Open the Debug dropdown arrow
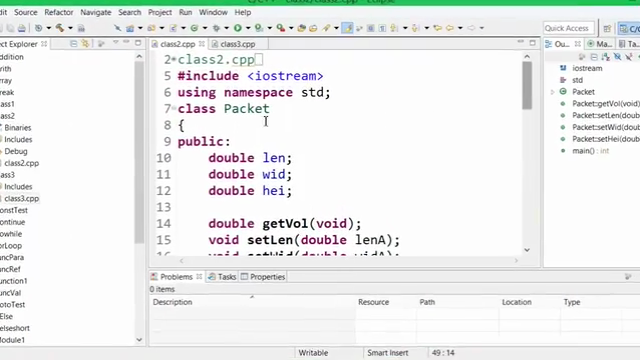Image resolution: width=640 pixels, height=360 pixels. (x=226, y=28)
